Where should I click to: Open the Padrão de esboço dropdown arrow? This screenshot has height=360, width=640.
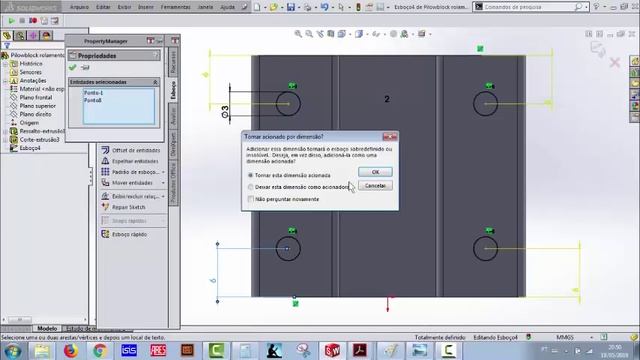click(163, 172)
